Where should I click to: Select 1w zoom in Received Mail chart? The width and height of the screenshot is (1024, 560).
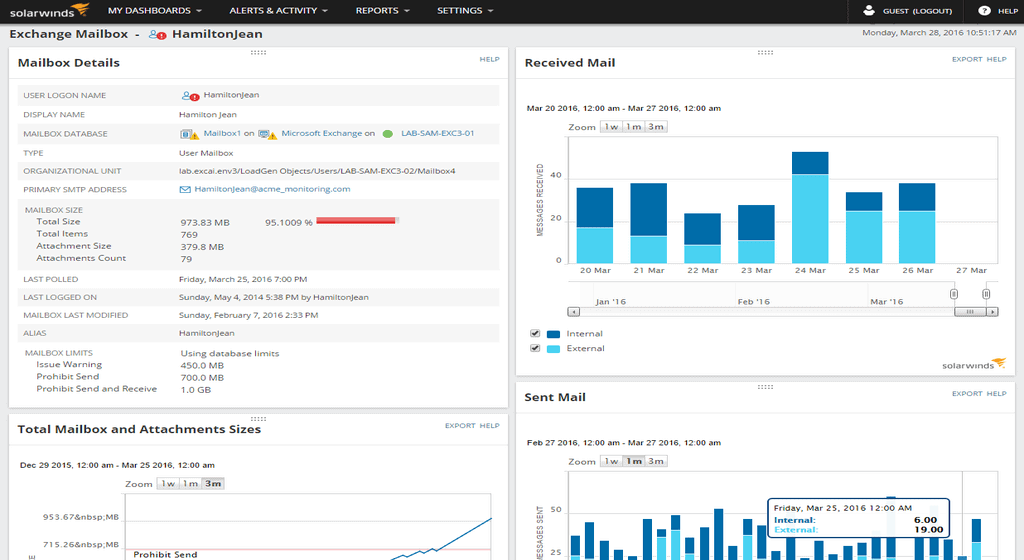[611, 127]
